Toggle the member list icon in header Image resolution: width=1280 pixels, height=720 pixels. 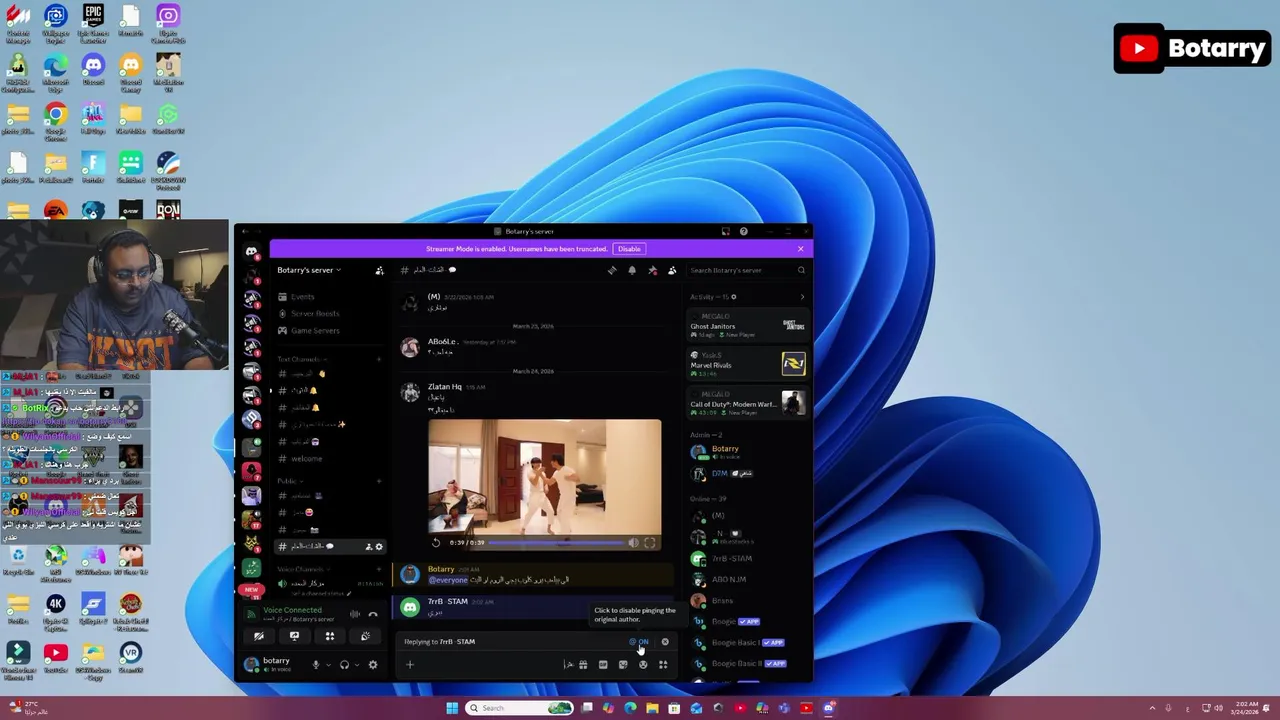point(672,270)
